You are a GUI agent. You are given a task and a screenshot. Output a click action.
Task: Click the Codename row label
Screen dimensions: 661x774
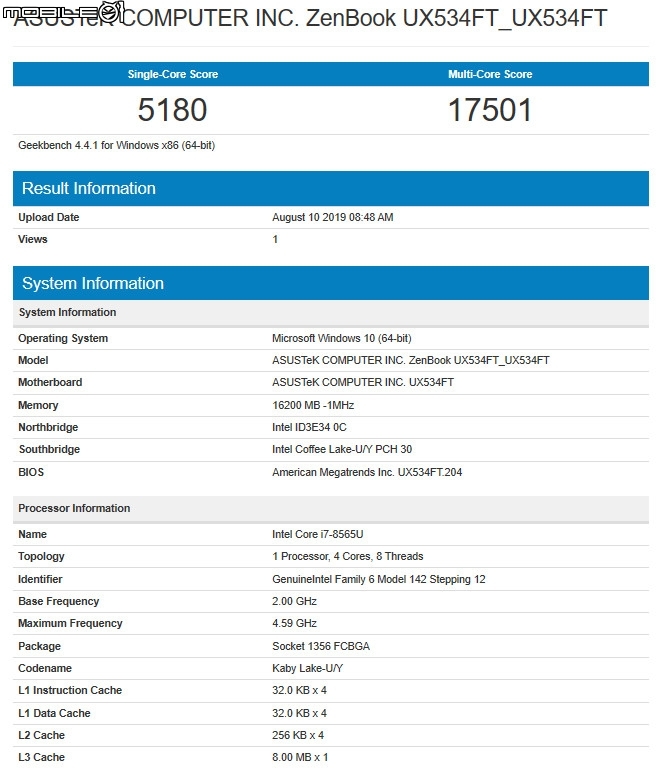point(45,668)
